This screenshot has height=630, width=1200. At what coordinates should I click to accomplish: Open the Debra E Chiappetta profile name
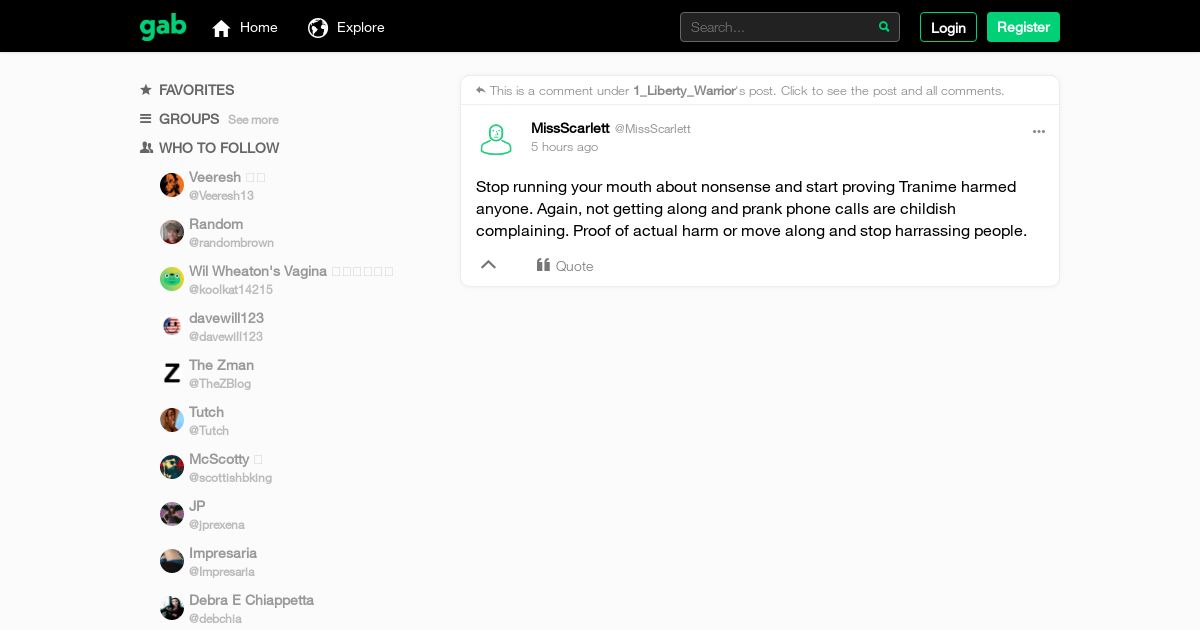click(251, 600)
